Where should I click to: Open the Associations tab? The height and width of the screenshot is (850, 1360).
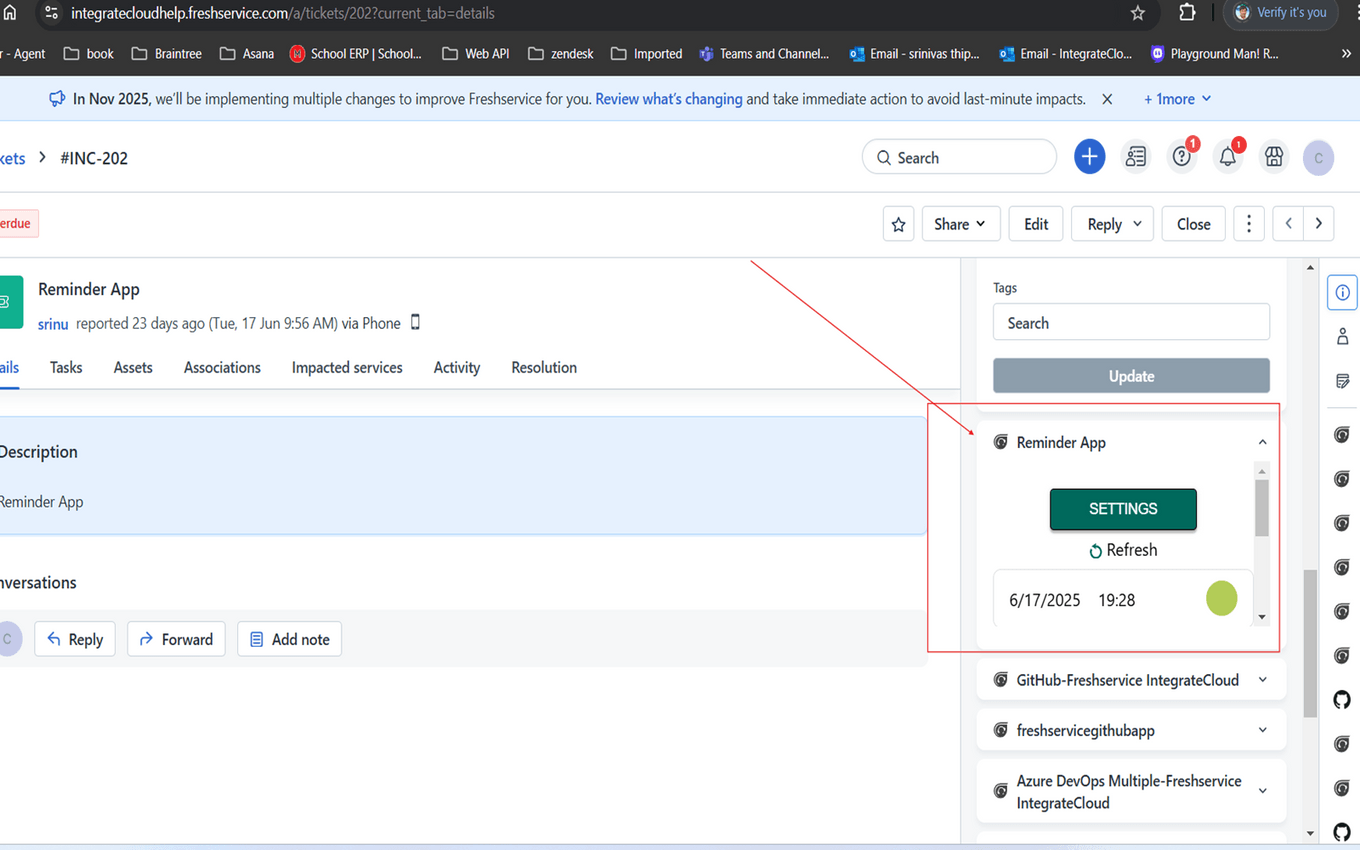(x=222, y=367)
